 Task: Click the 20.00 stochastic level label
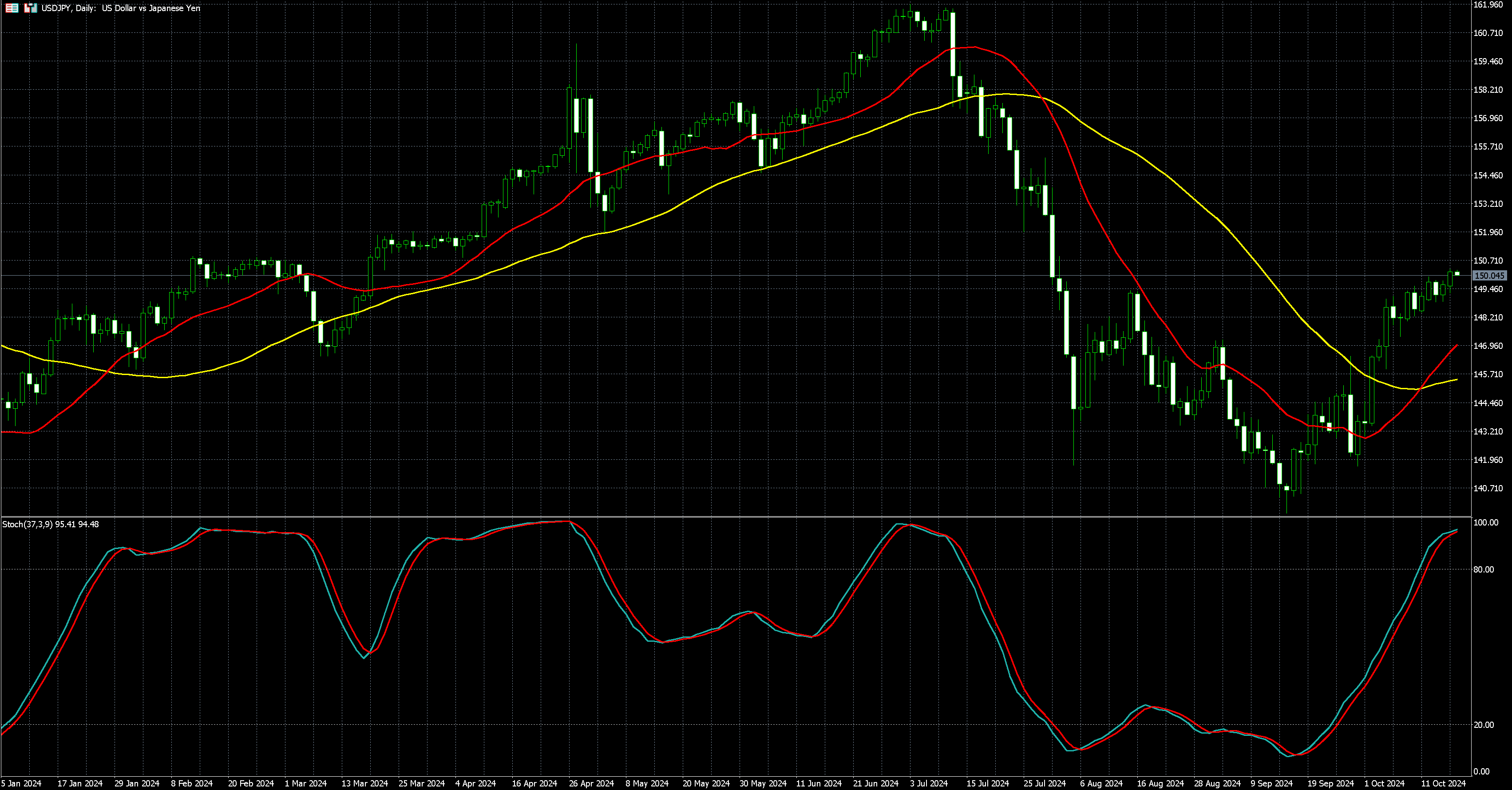pyautogui.click(x=1484, y=725)
